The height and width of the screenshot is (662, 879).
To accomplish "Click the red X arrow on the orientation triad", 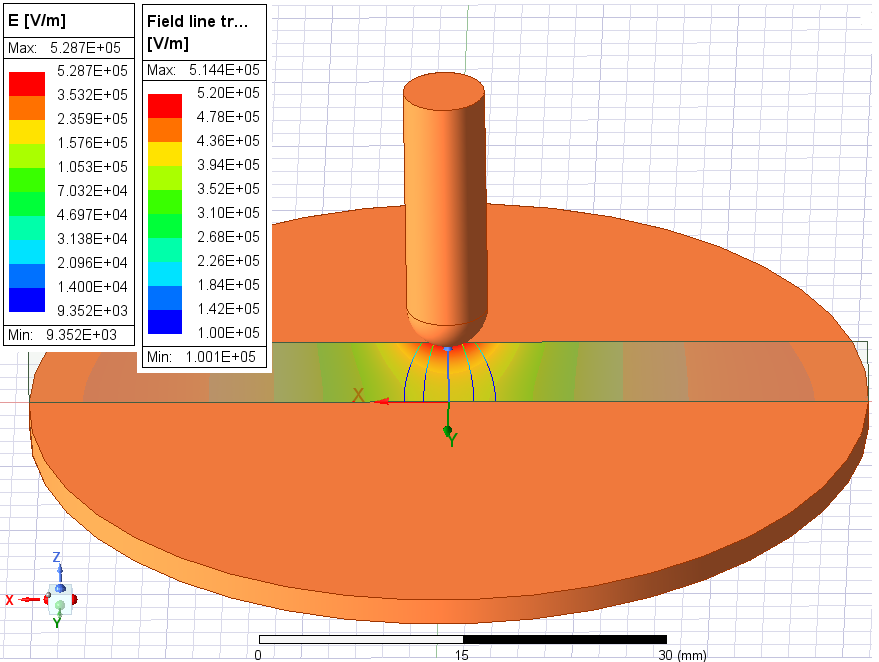I will point(27,599).
